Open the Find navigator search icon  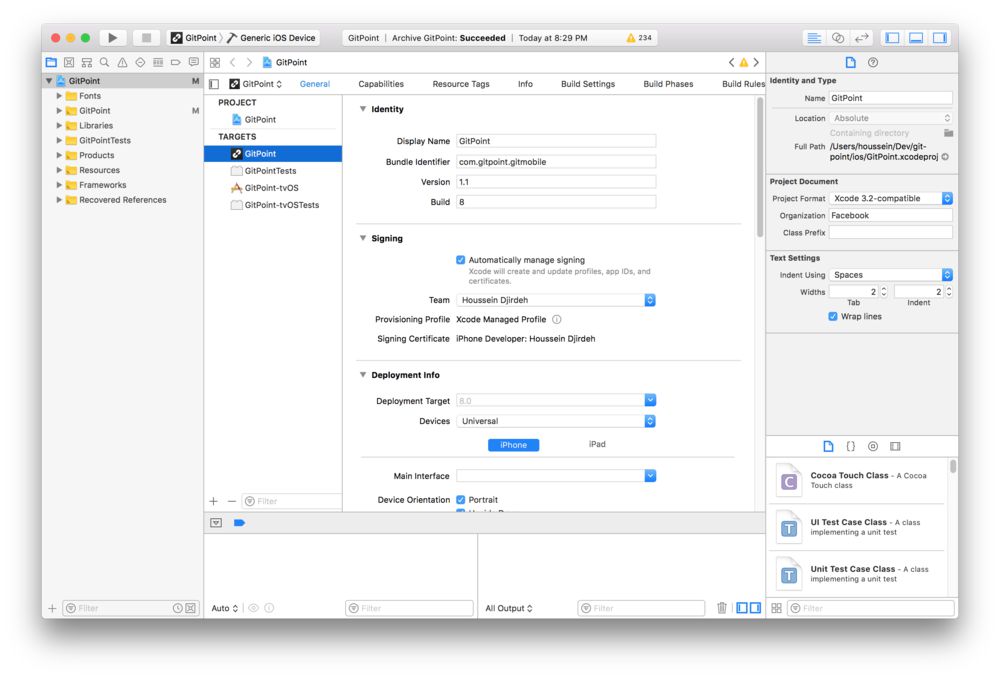point(104,62)
